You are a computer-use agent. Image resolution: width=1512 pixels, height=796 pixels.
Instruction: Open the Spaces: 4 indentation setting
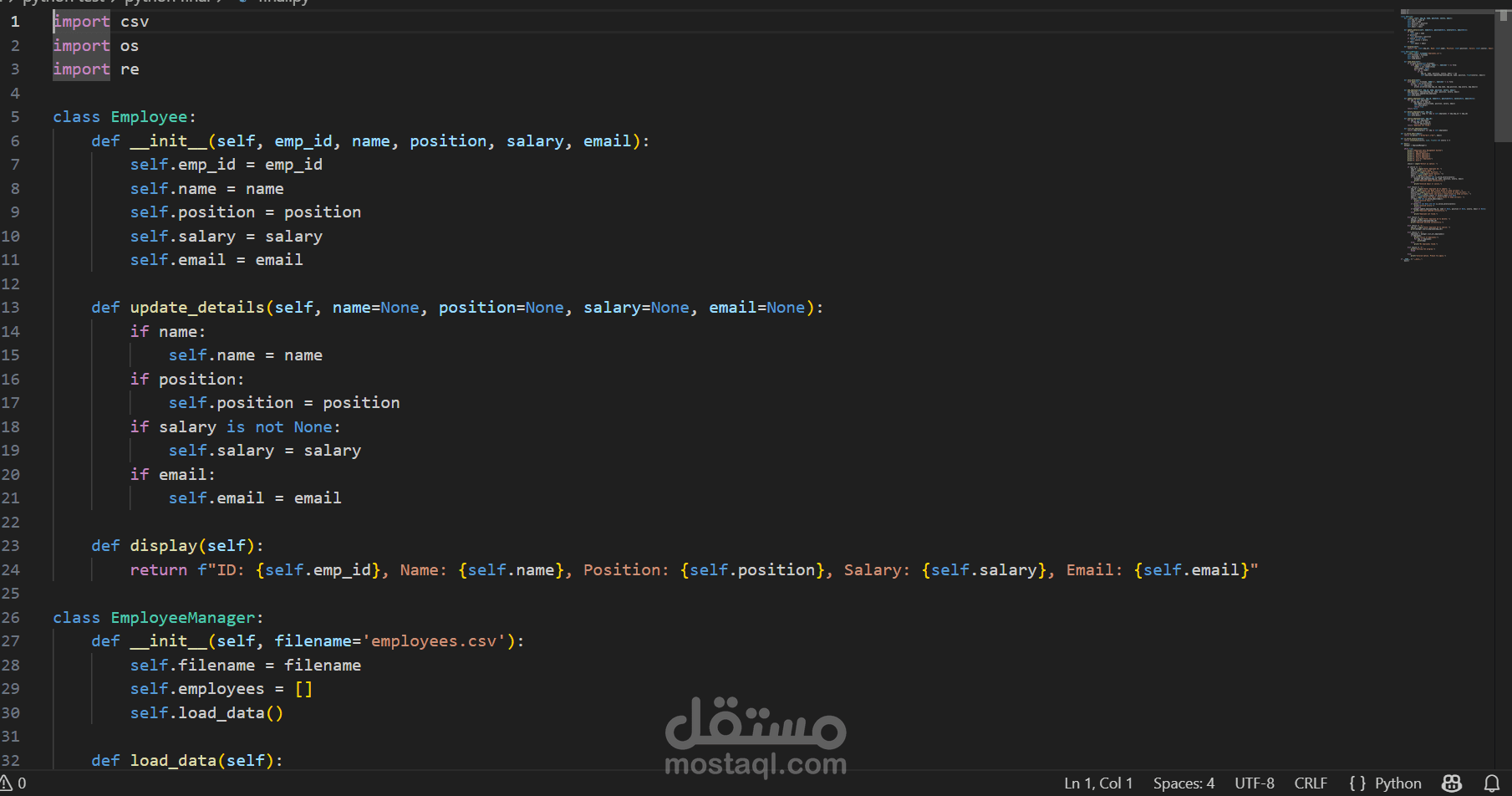pos(1184,783)
